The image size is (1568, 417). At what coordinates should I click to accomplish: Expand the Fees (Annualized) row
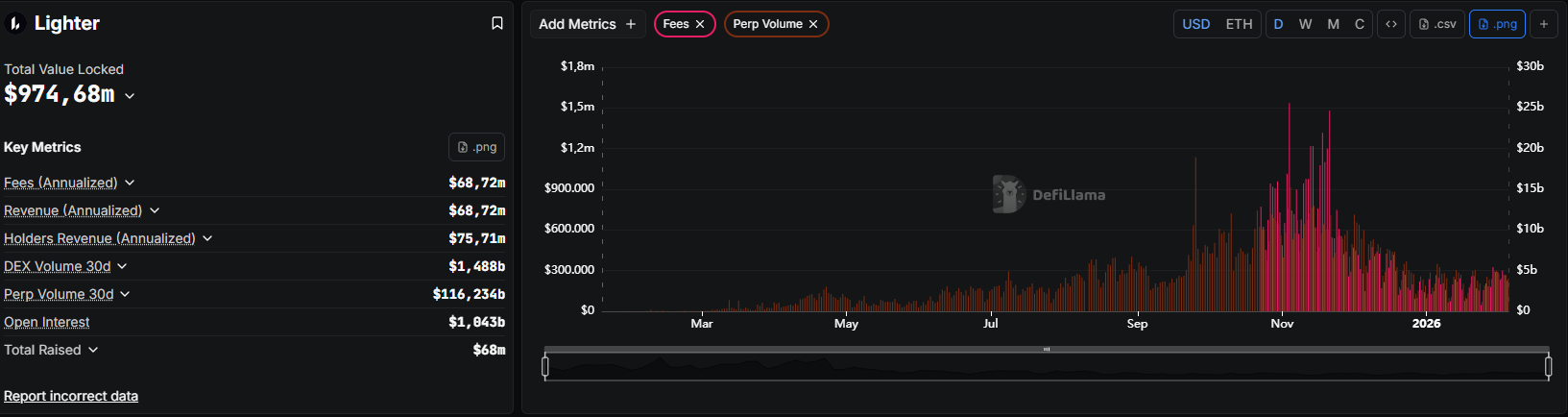pos(130,183)
